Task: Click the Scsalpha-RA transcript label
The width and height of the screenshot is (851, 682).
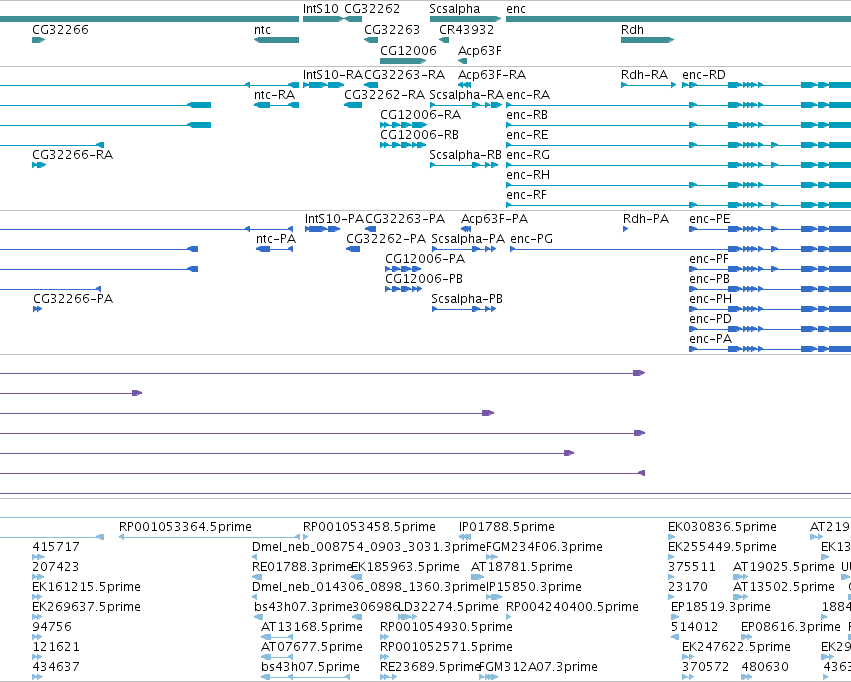Action: (x=467, y=94)
